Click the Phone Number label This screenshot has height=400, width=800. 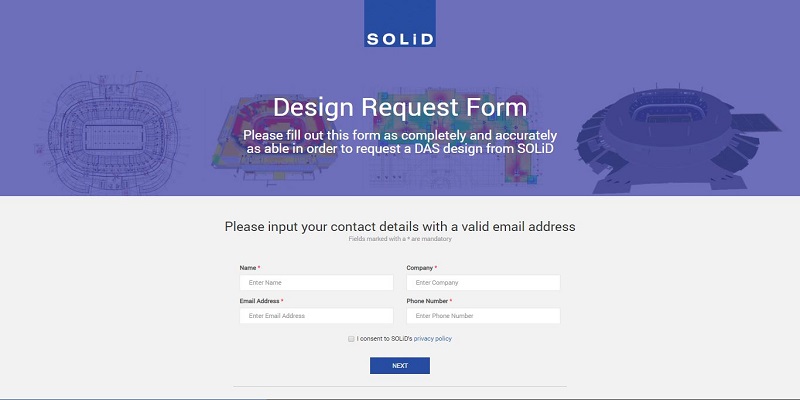(427, 301)
